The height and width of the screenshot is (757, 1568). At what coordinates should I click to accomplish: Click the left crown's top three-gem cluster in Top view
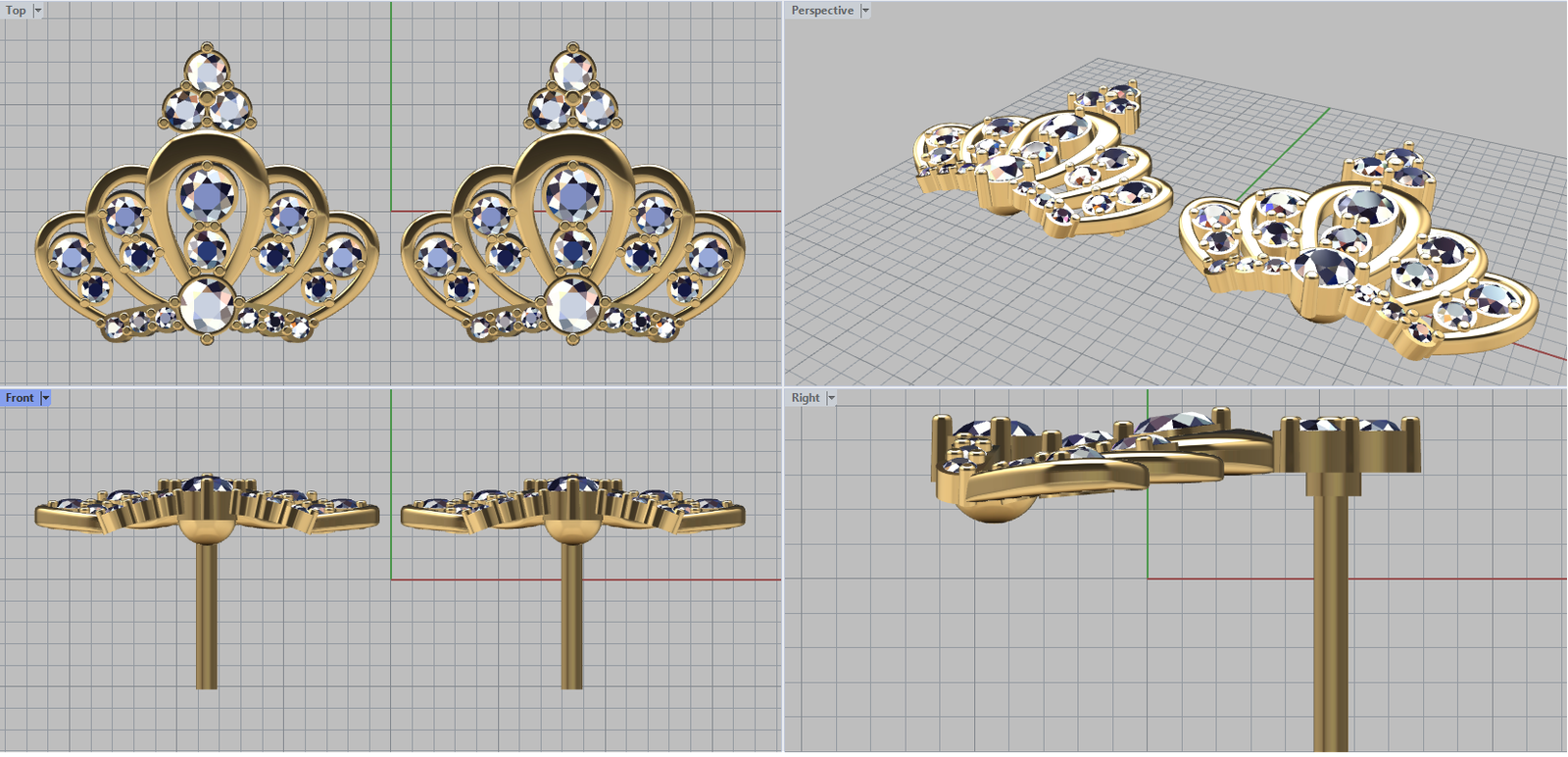click(207, 93)
